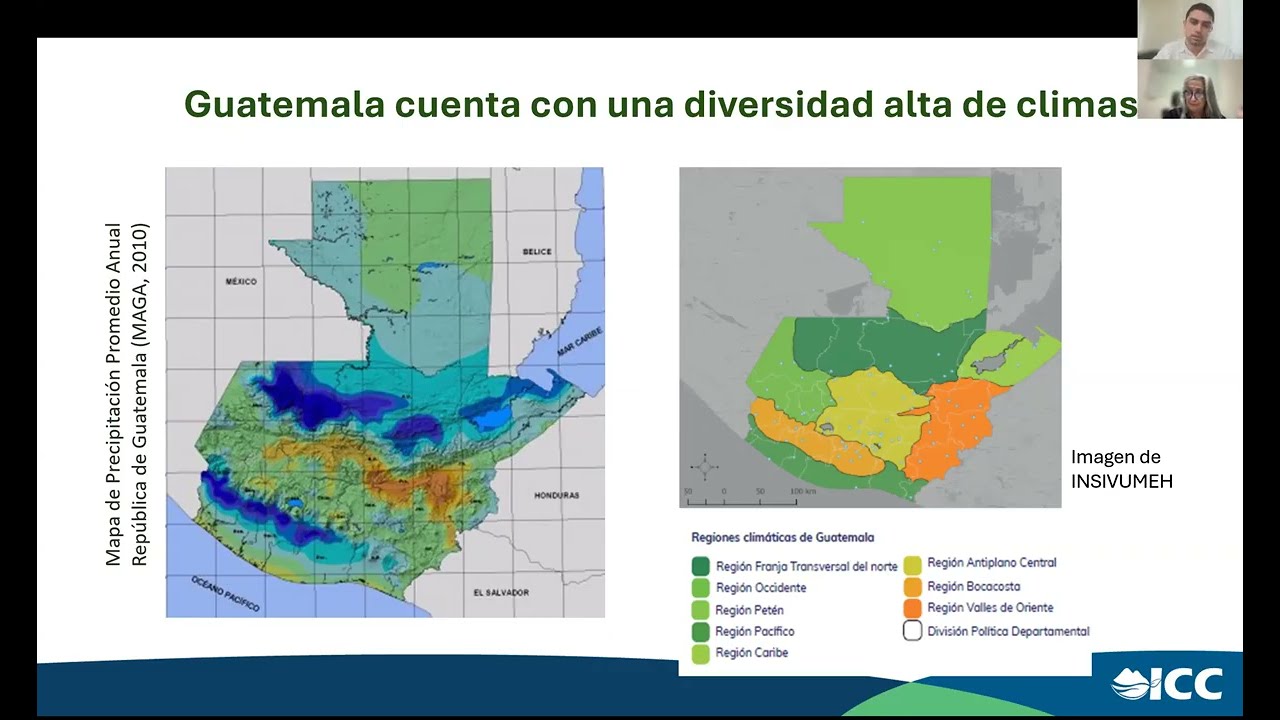
Task: Click the 'OCEANO PACIFICO' label on the map
Action: (x=224, y=595)
